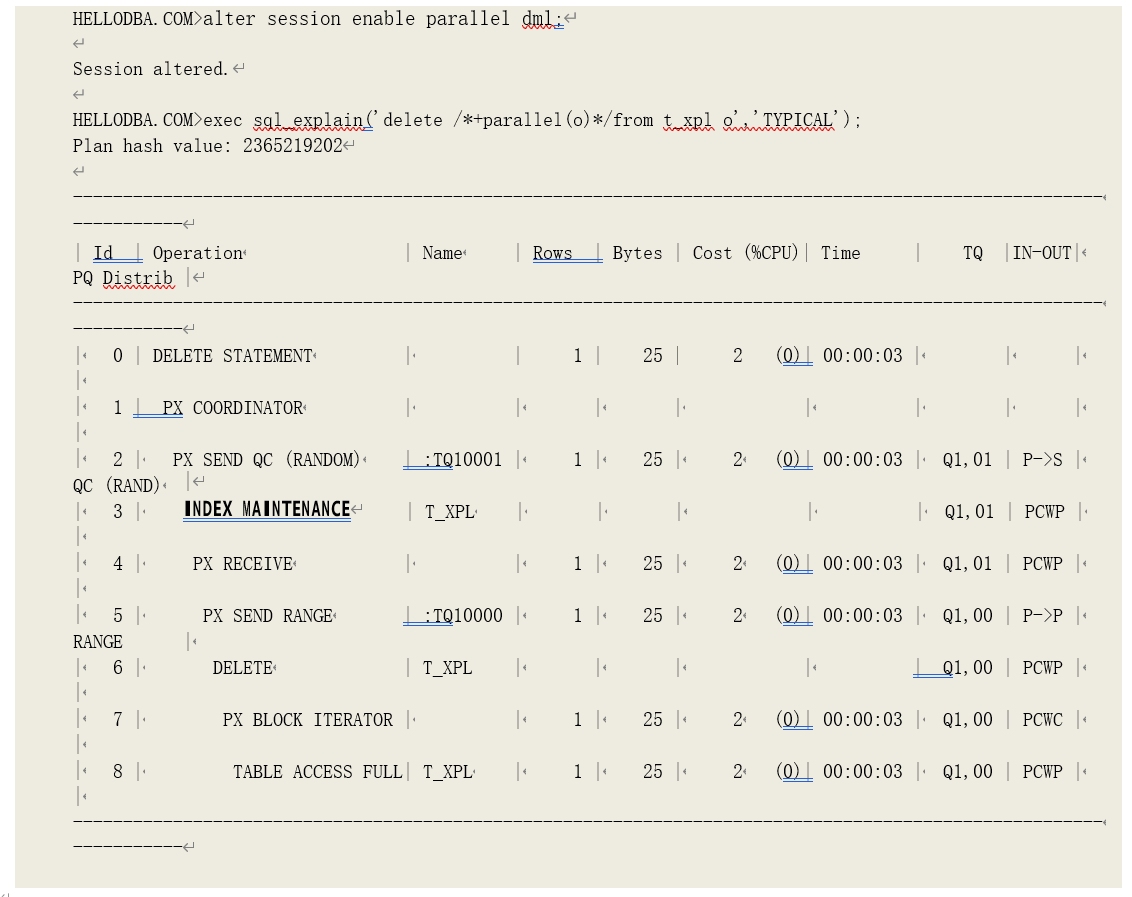
Task: Click Q1,00 in the PX SEND RANGE row
Action: pos(967,616)
